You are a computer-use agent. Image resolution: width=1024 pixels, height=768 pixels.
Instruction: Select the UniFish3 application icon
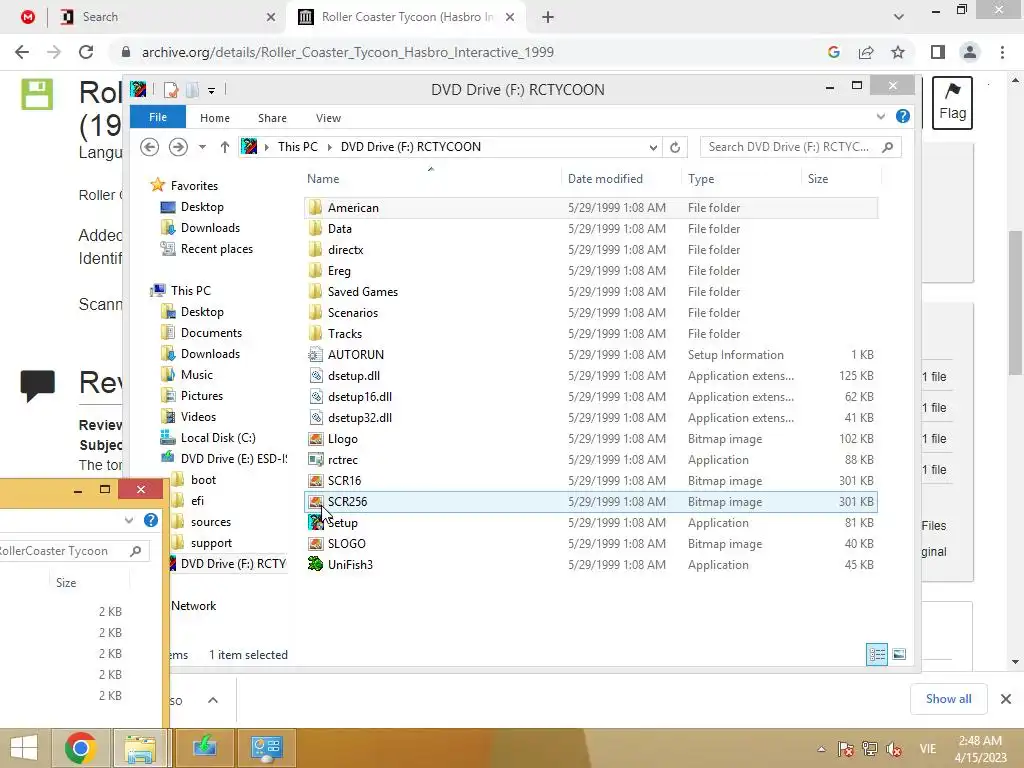(x=315, y=564)
